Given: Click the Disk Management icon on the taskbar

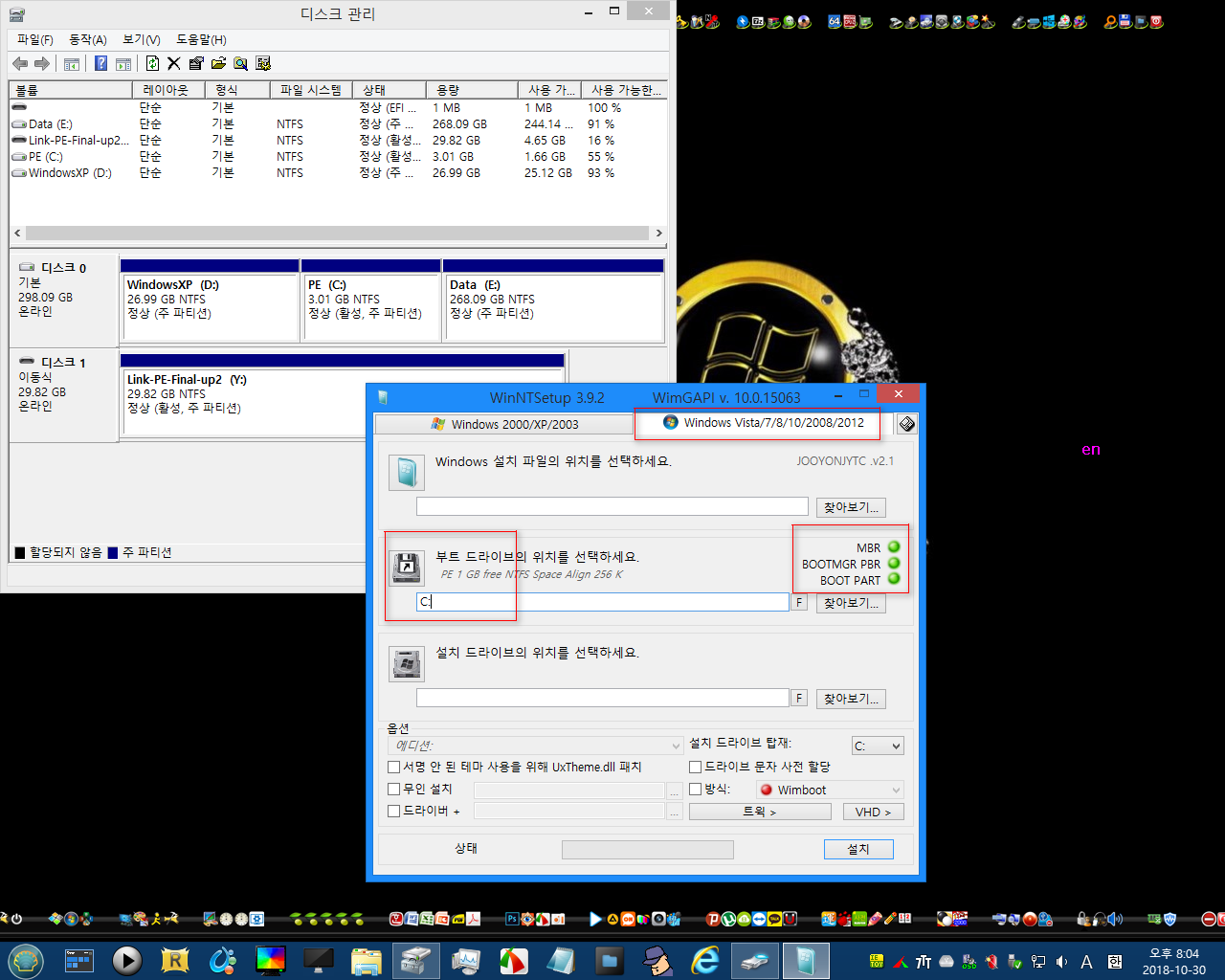Looking at the screenshot, I should tap(414, 960).
